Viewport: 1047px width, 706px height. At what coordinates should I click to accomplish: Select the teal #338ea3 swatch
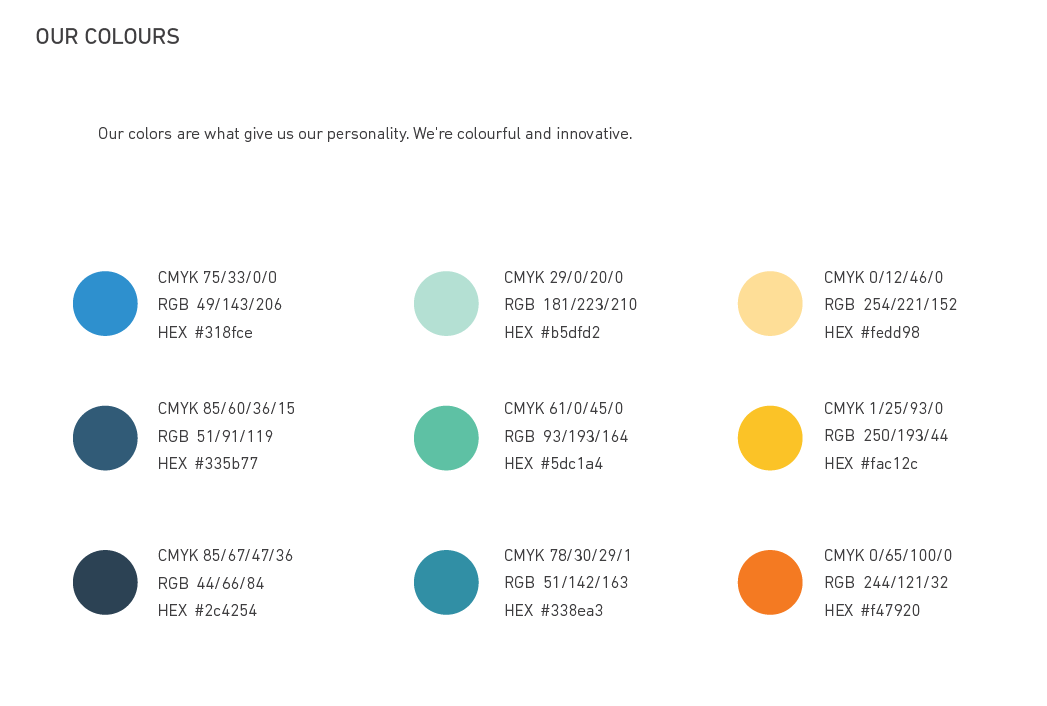446,582
